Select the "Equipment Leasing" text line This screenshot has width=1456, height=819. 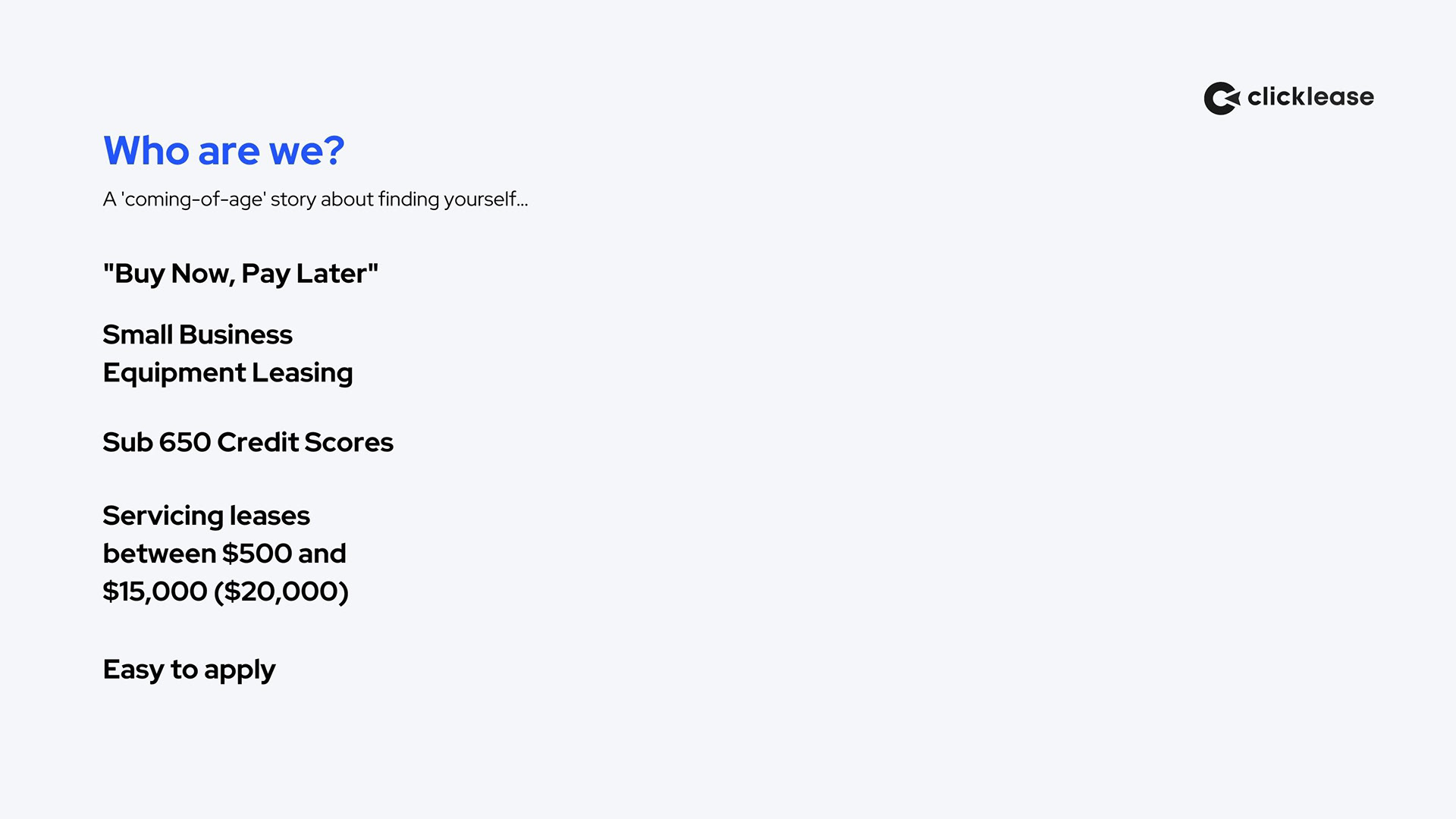pyautogui.click(x=227, y=372)
